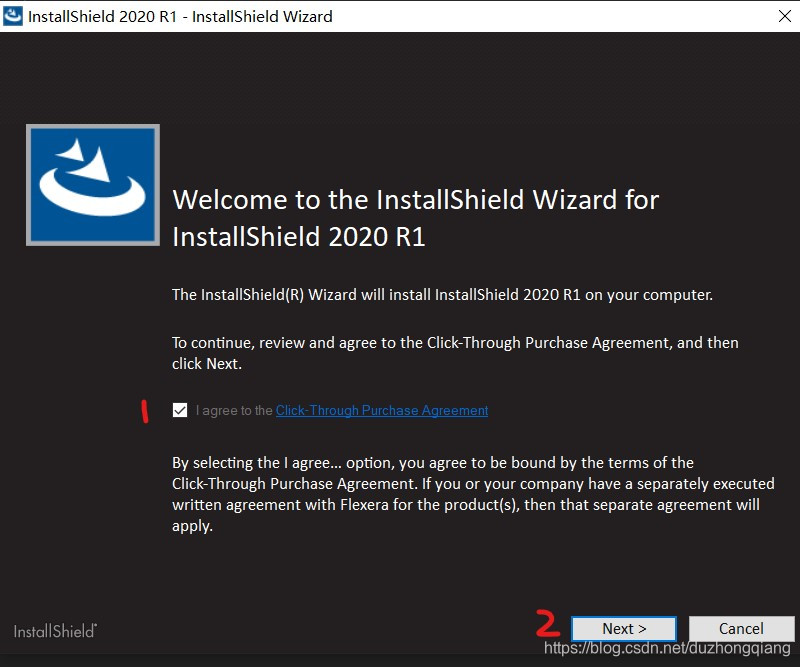Image resolution: width=800 pixels, height=667 pixels.
Task: Click the 'I agree to the' label text
Action: [234, 410]
